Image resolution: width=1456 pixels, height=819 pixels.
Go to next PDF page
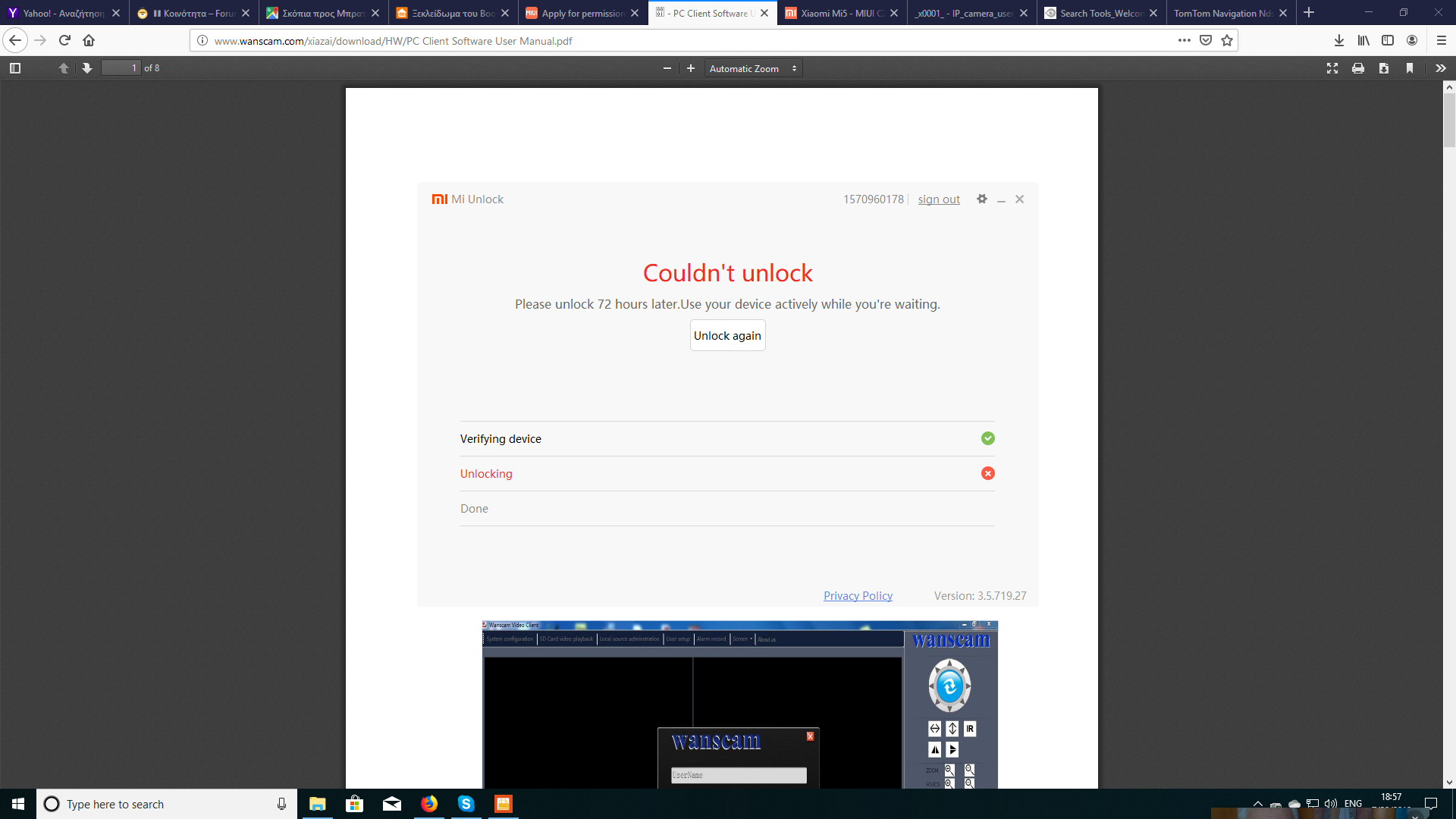[87, 68]
